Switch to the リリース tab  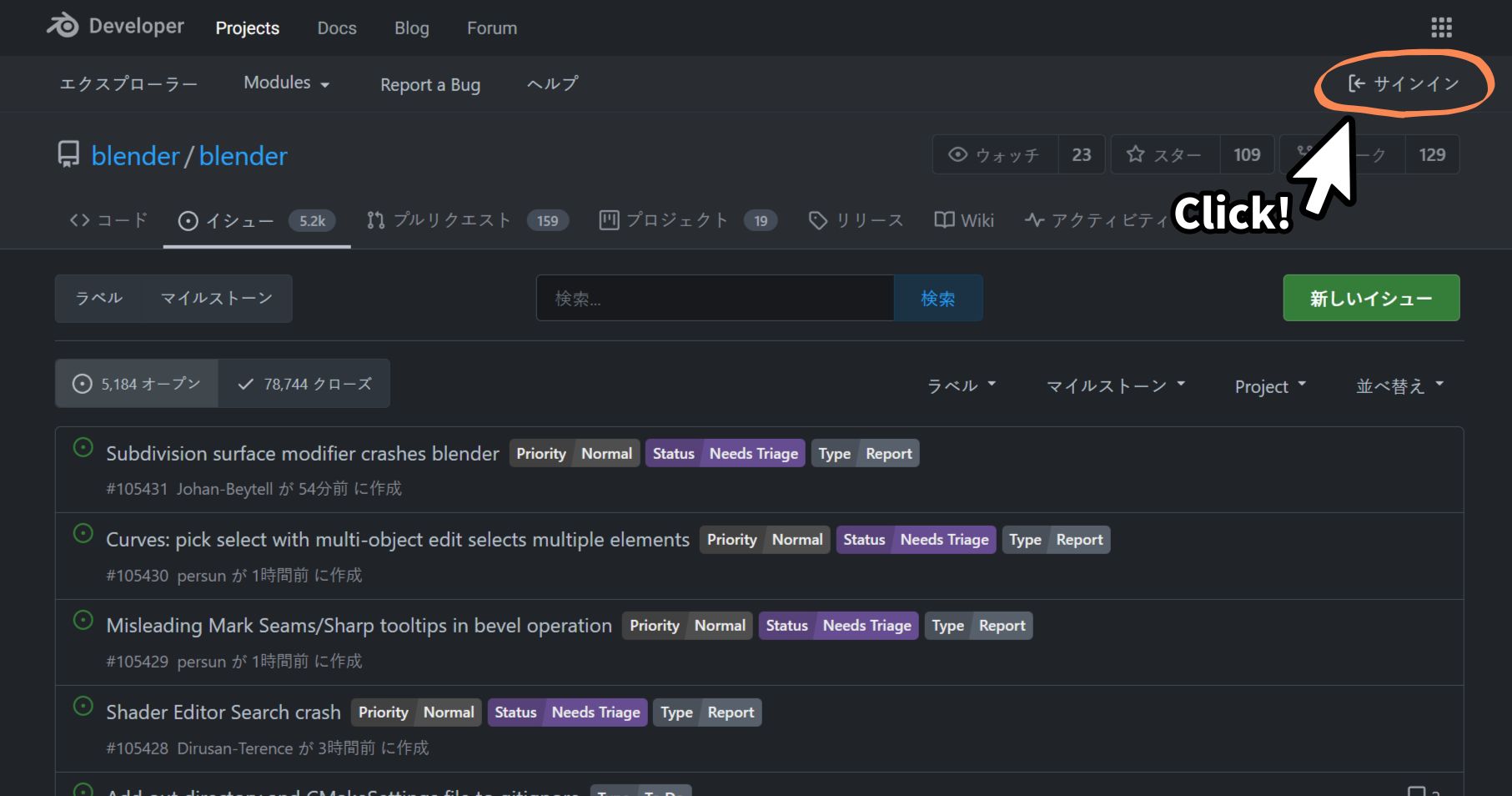(856, 220)
